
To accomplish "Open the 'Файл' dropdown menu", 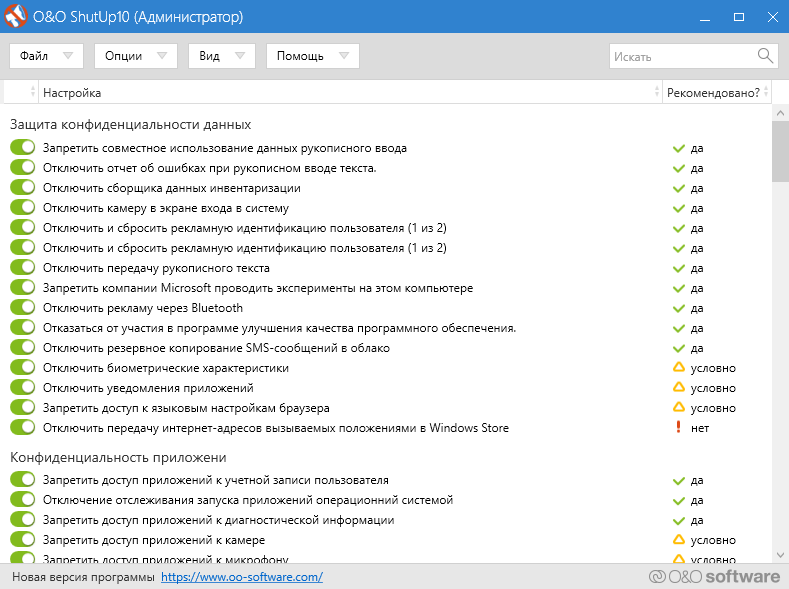I will 46,56.
